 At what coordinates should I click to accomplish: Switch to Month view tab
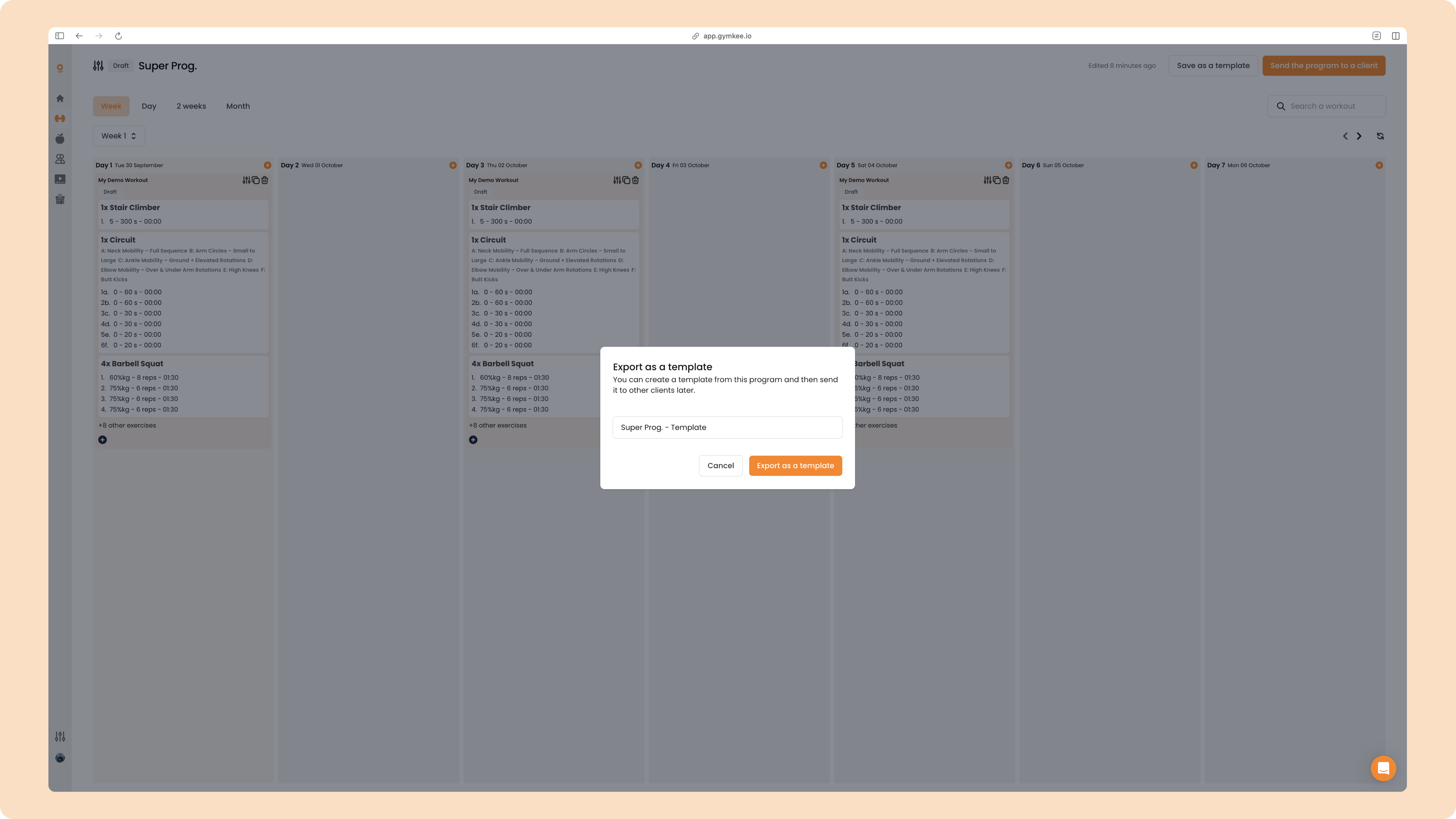click(x=238, y=106)
